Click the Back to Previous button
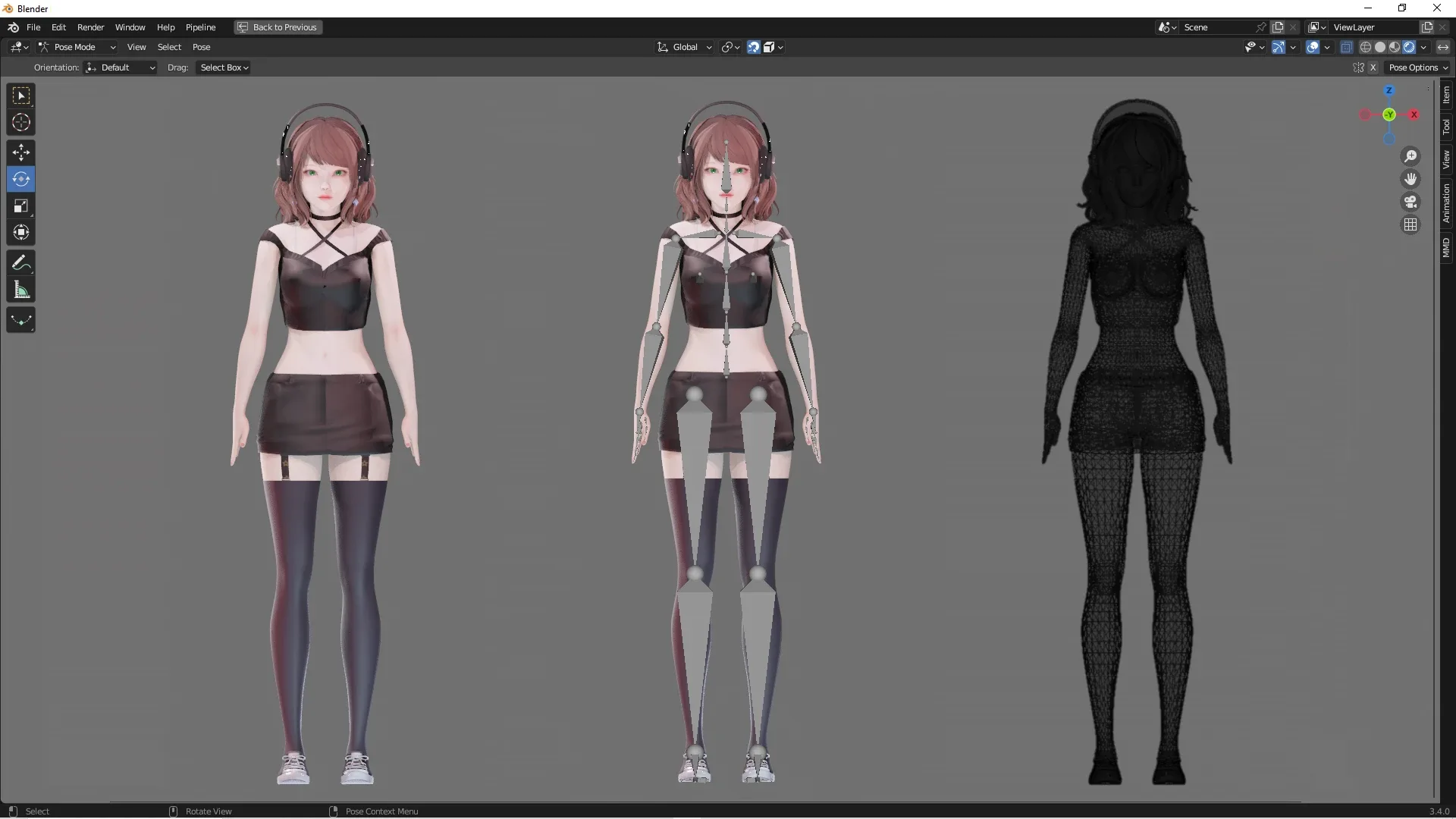The height and width of the screenshot is (819, 1456). 277,27
